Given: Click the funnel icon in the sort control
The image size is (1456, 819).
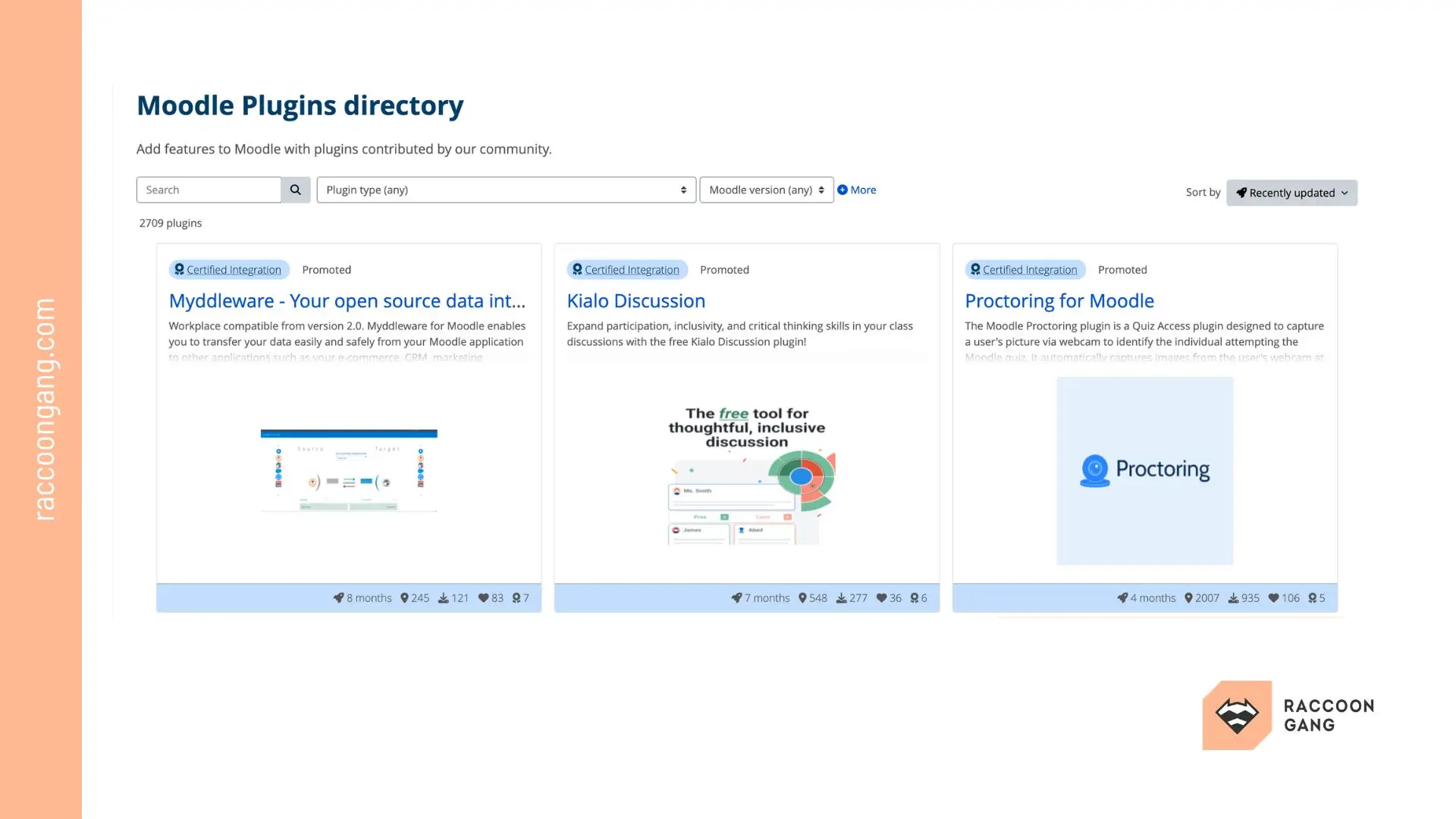Looking at the screenshot, I should (x=1241, y=193).
